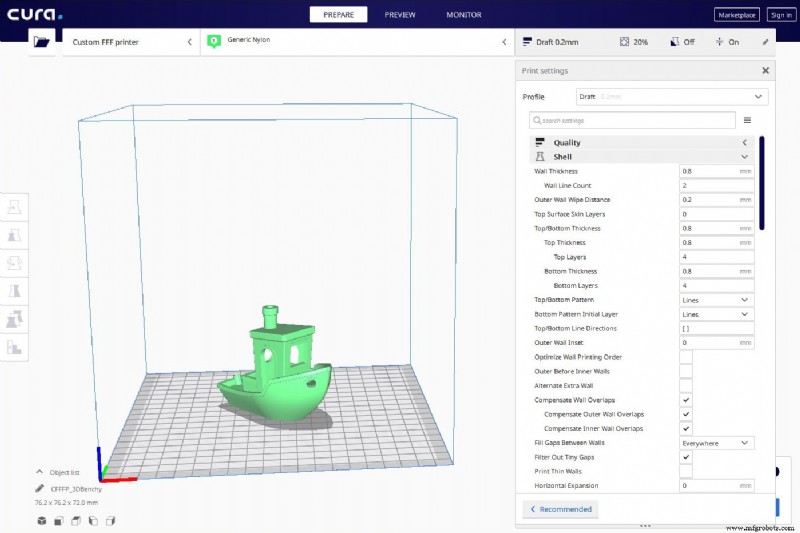
Task: Select CFFFP_3DBenchy in object list
Action: 76,489
